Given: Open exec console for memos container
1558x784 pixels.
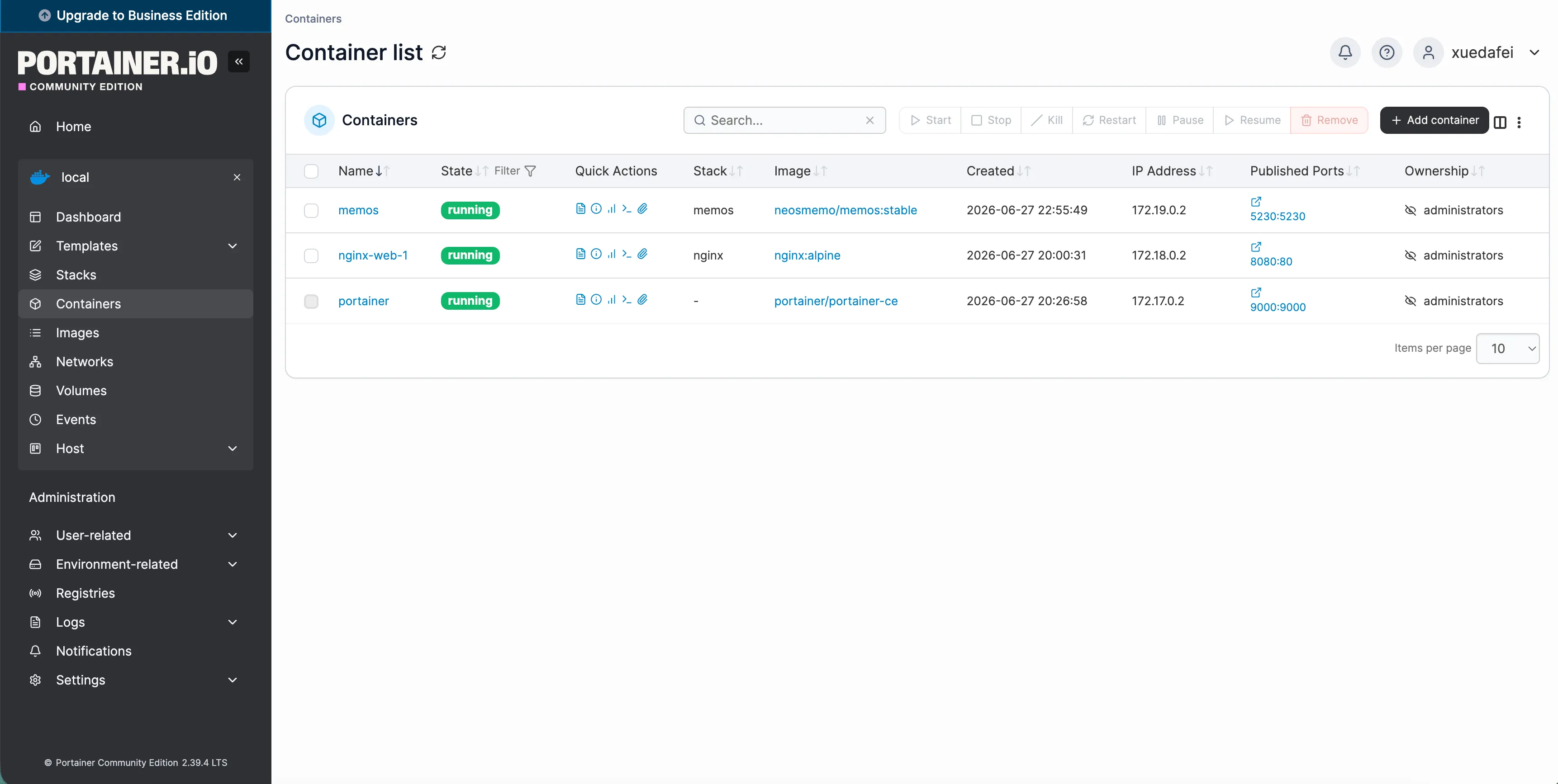Looking at the screenshot, I should 627,208.
